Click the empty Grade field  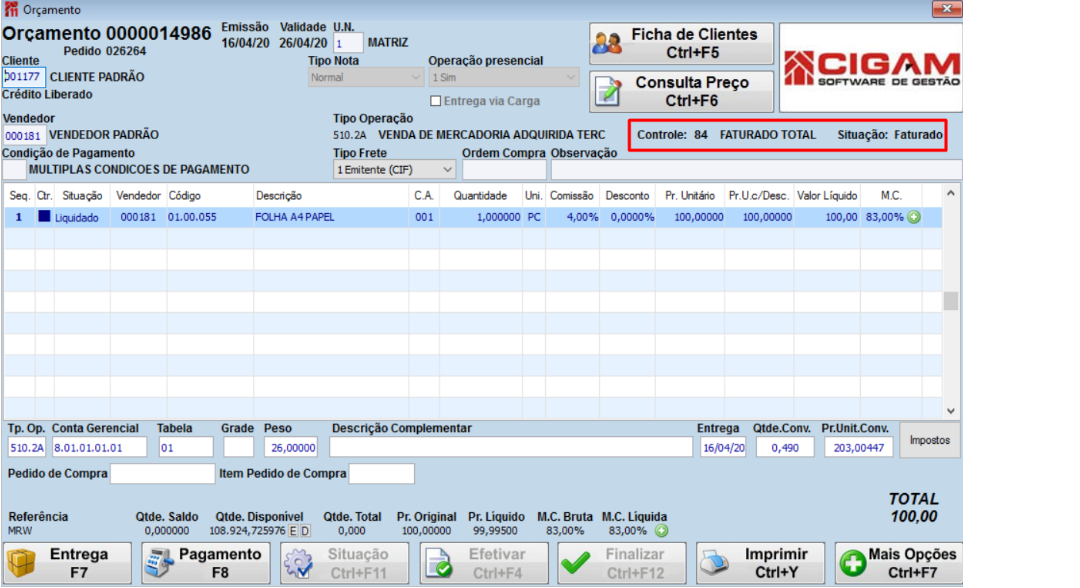238,448
